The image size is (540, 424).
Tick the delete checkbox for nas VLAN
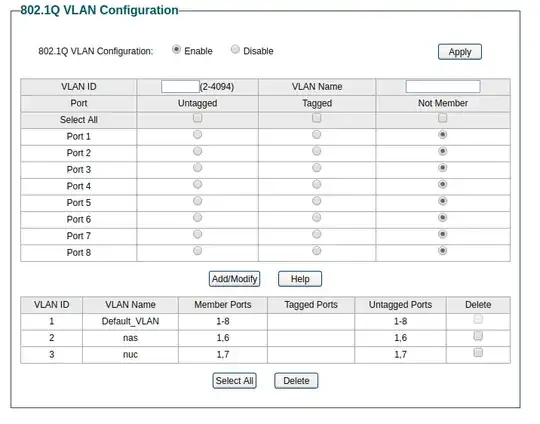(x=478, y=336)
